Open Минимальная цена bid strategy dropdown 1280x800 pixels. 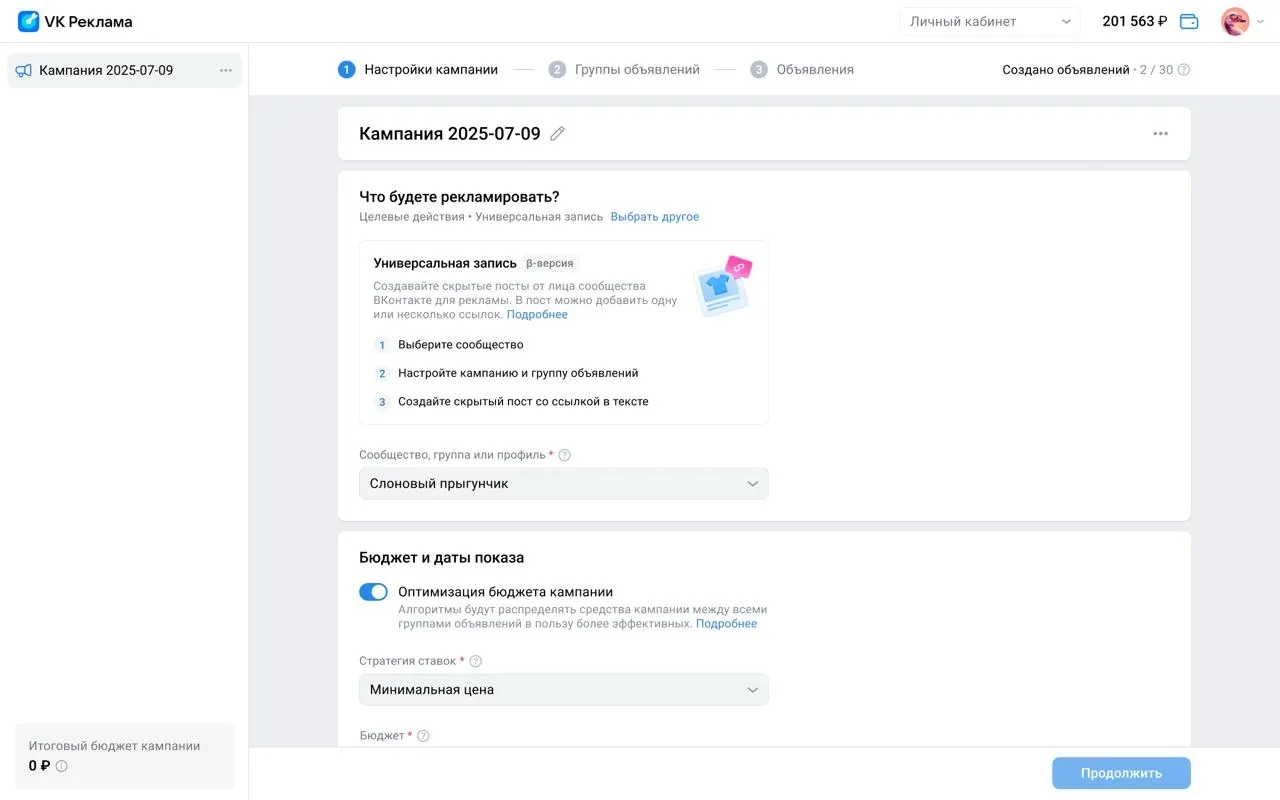click(563, 690)
